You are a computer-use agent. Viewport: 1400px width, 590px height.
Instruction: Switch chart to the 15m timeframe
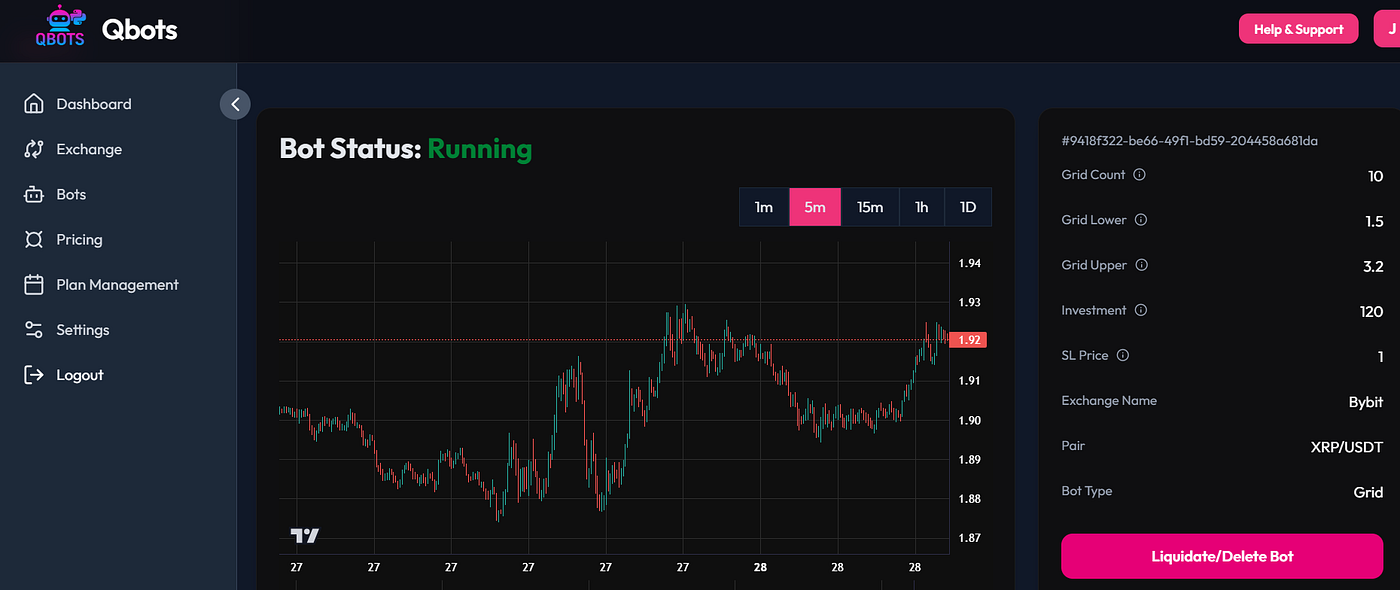870,207
